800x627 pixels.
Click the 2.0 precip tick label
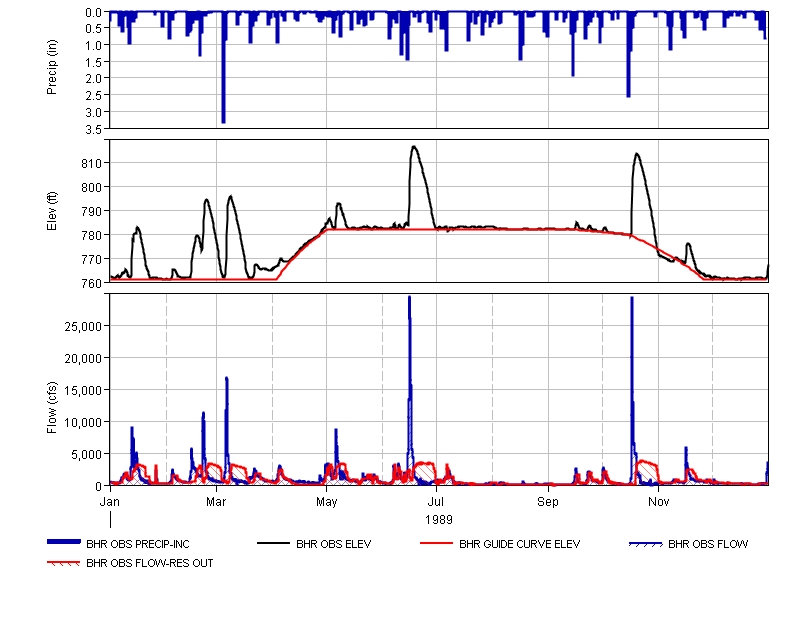click(93, 79)
